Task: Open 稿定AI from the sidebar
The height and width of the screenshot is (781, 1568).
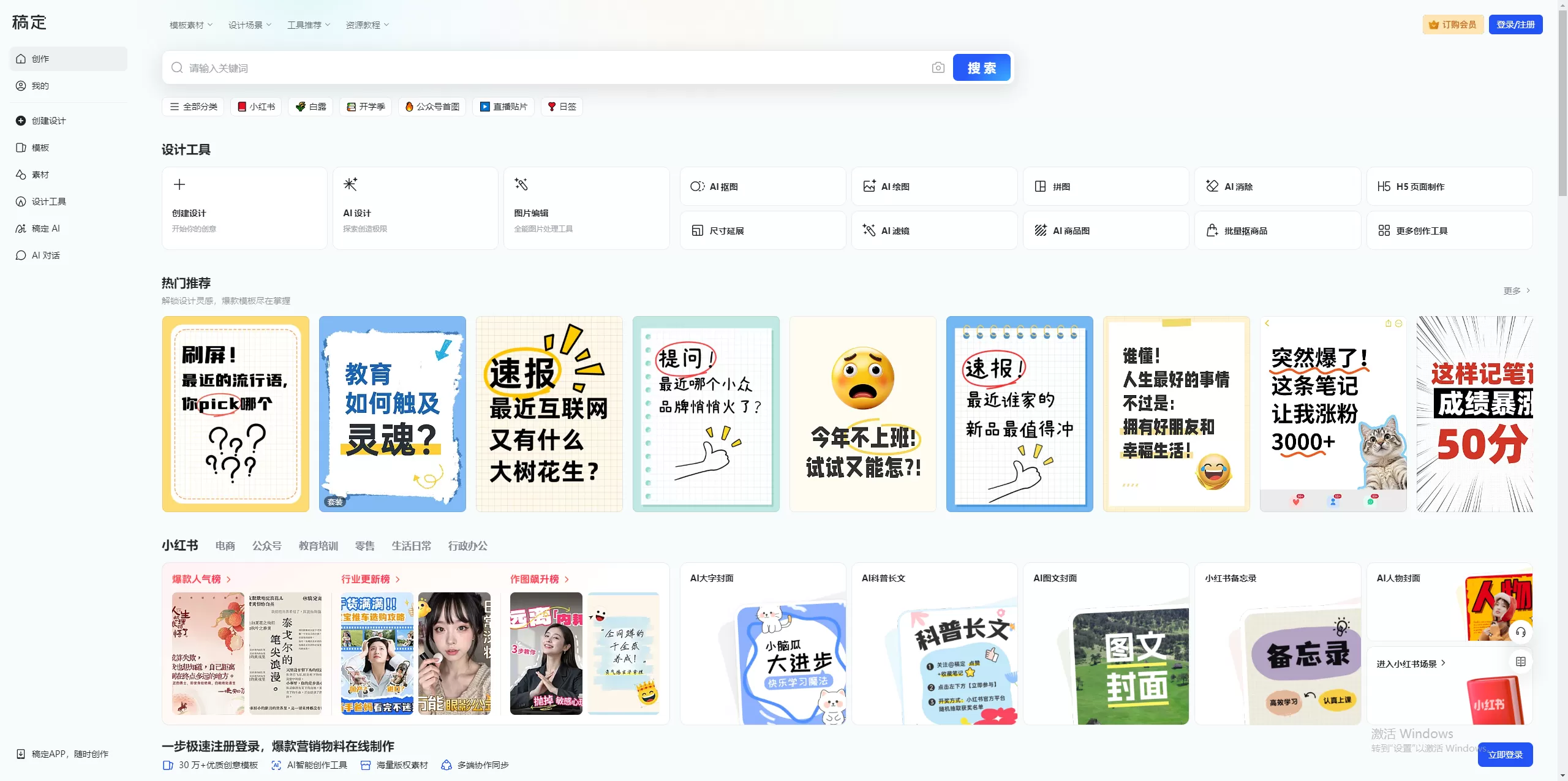Action: [45, 228]
